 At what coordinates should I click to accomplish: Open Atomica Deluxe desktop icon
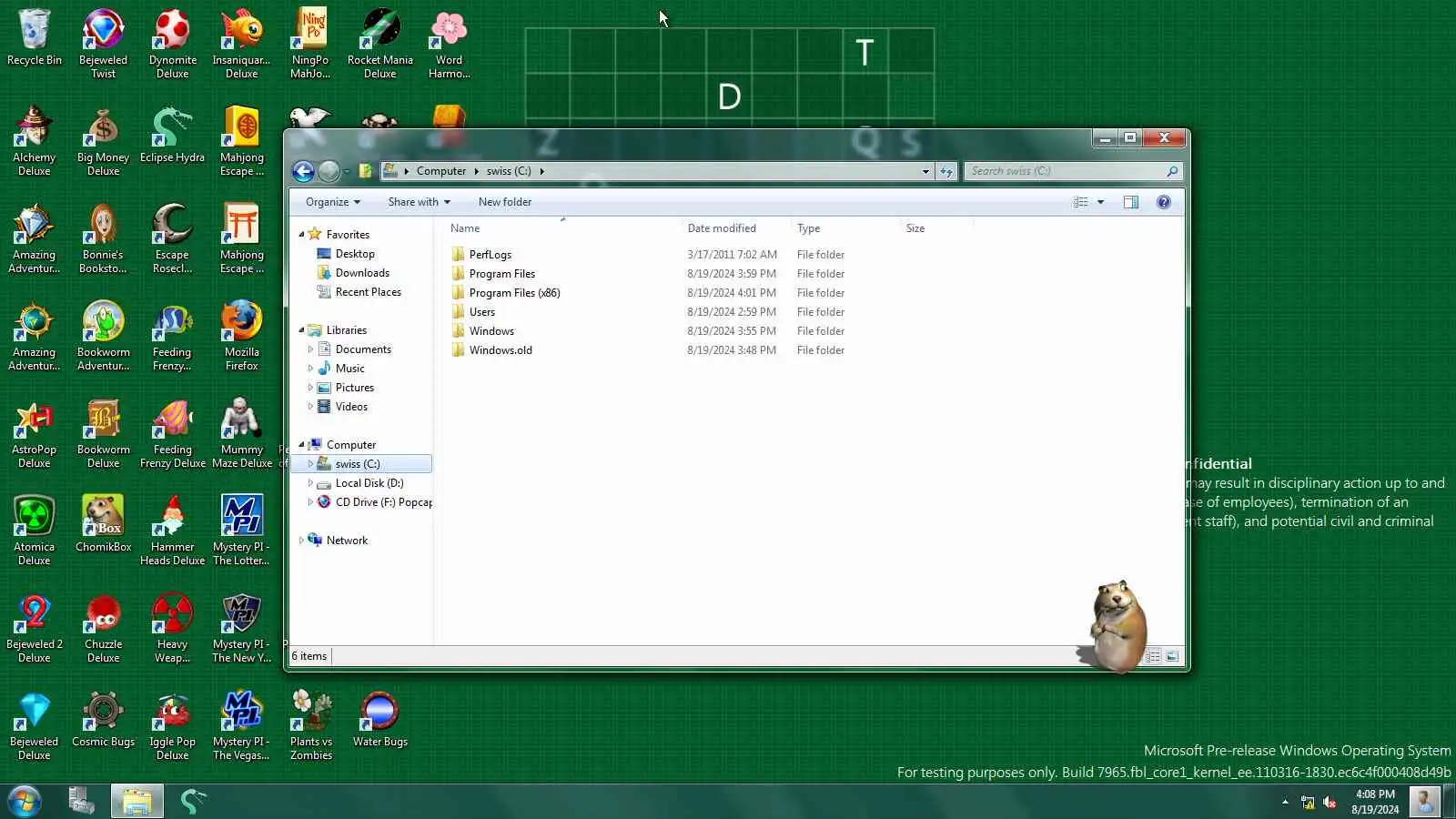pos(35,530)
